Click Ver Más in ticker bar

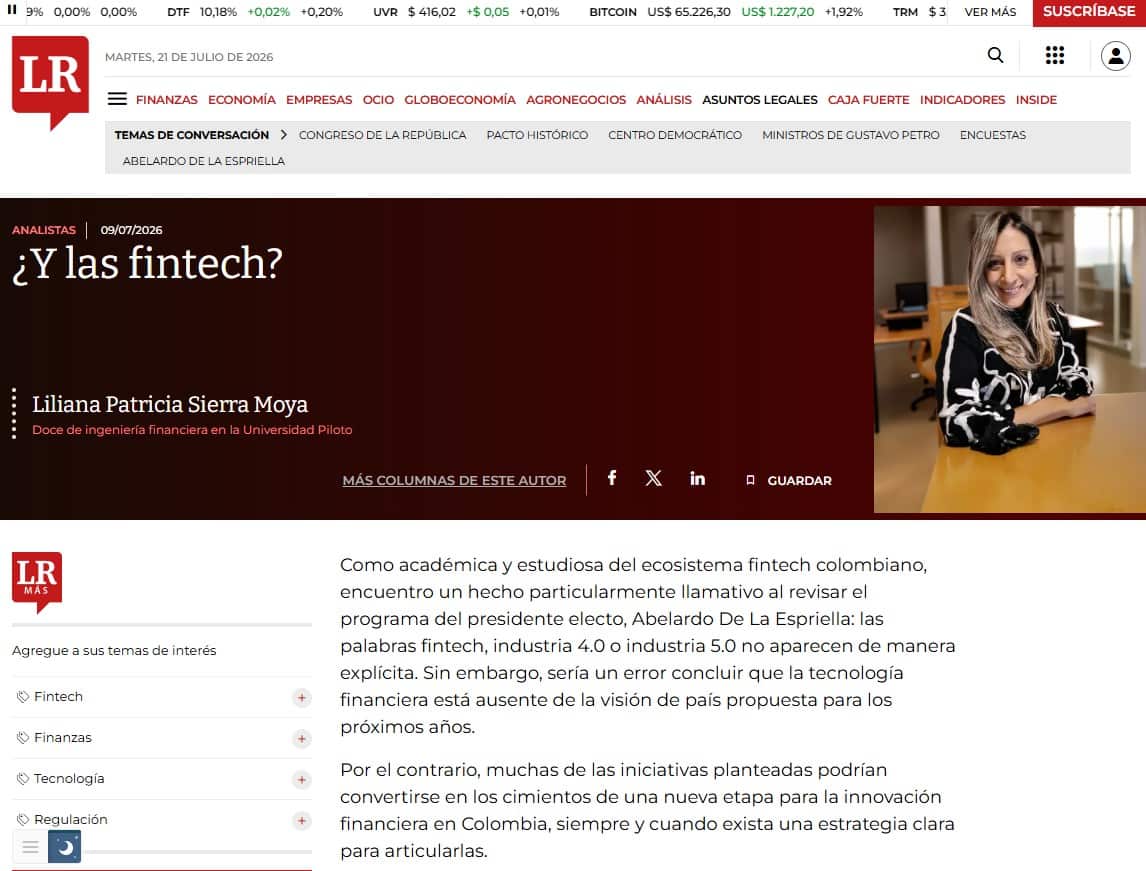click(x=990, y=12)
